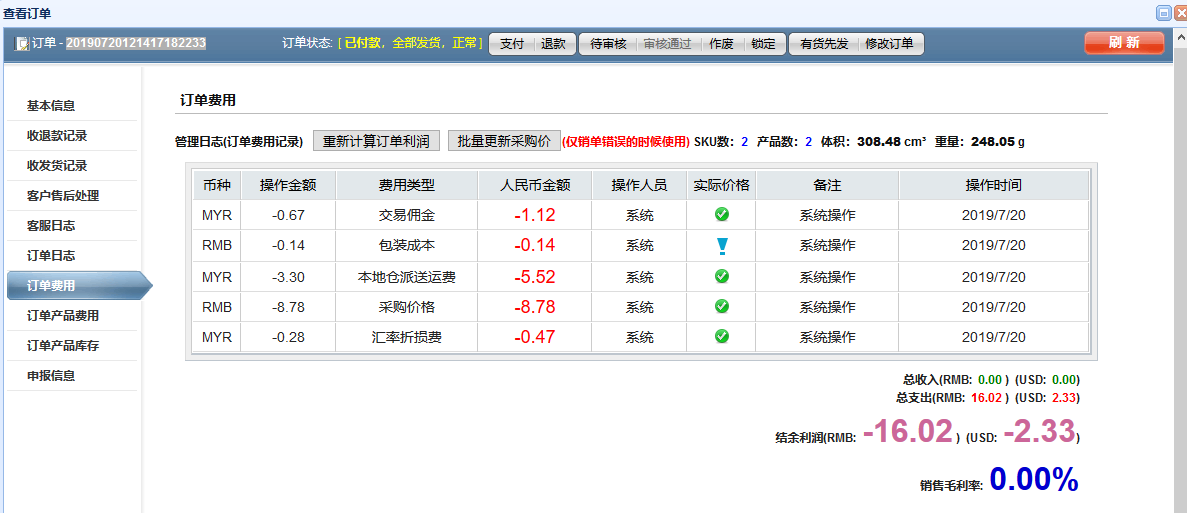Open 客户售后处理 section

(64, 196)
